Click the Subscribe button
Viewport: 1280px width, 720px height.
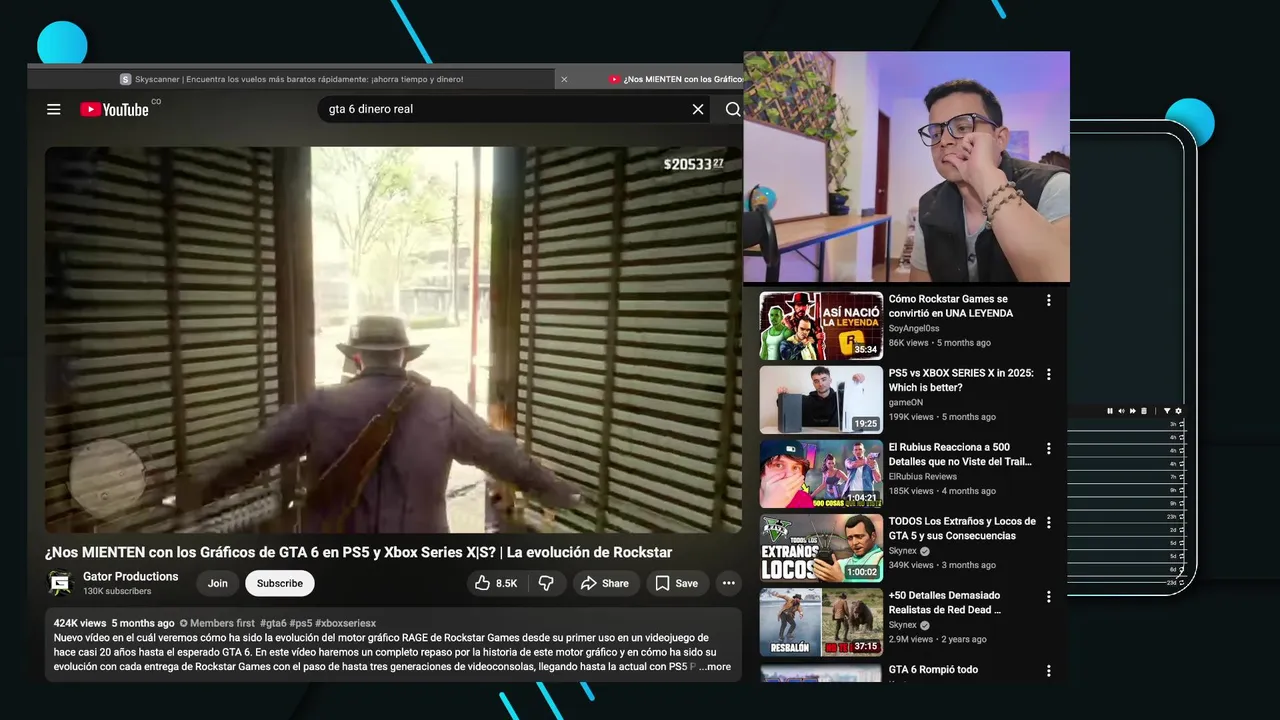[x=280, y=583]
